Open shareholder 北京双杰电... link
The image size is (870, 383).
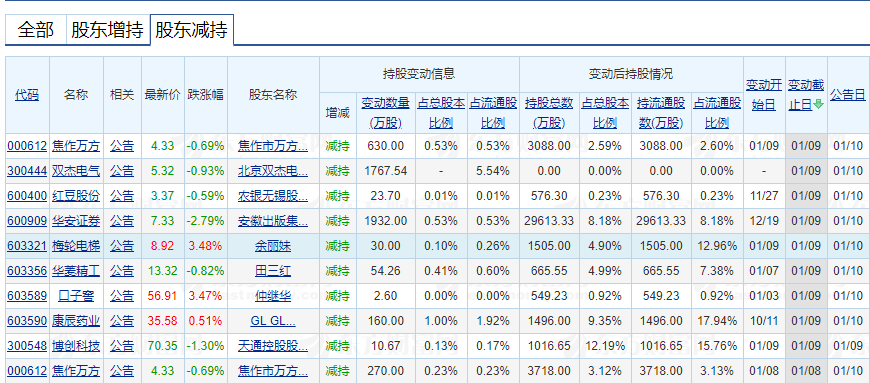(x=273, y=171)
